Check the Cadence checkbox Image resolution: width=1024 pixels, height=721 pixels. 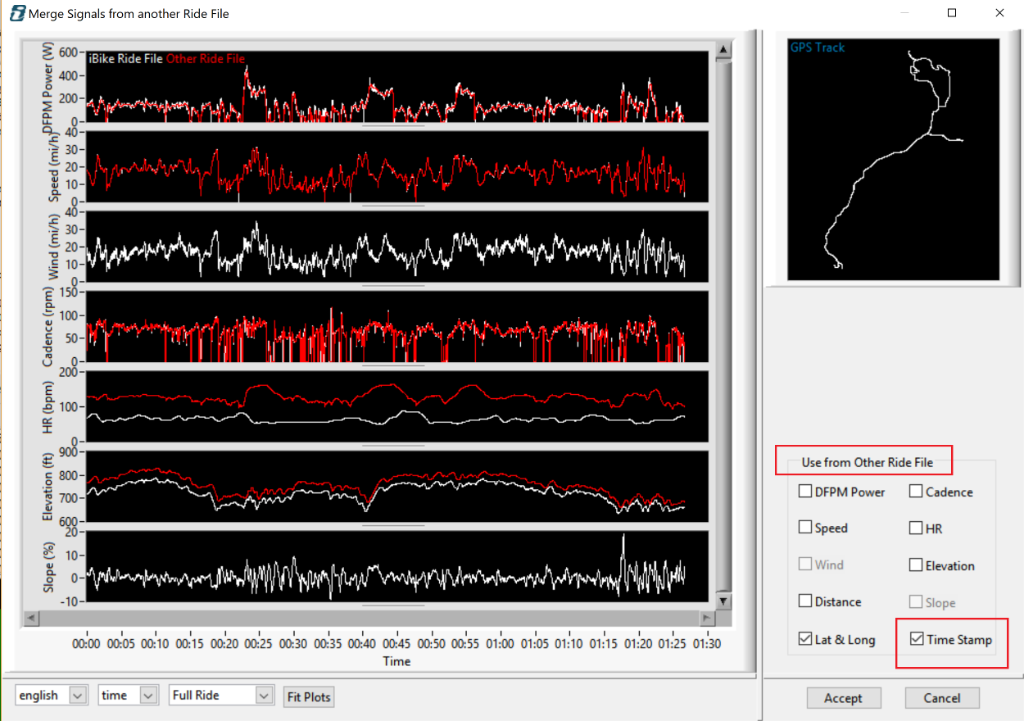point(916,491)
